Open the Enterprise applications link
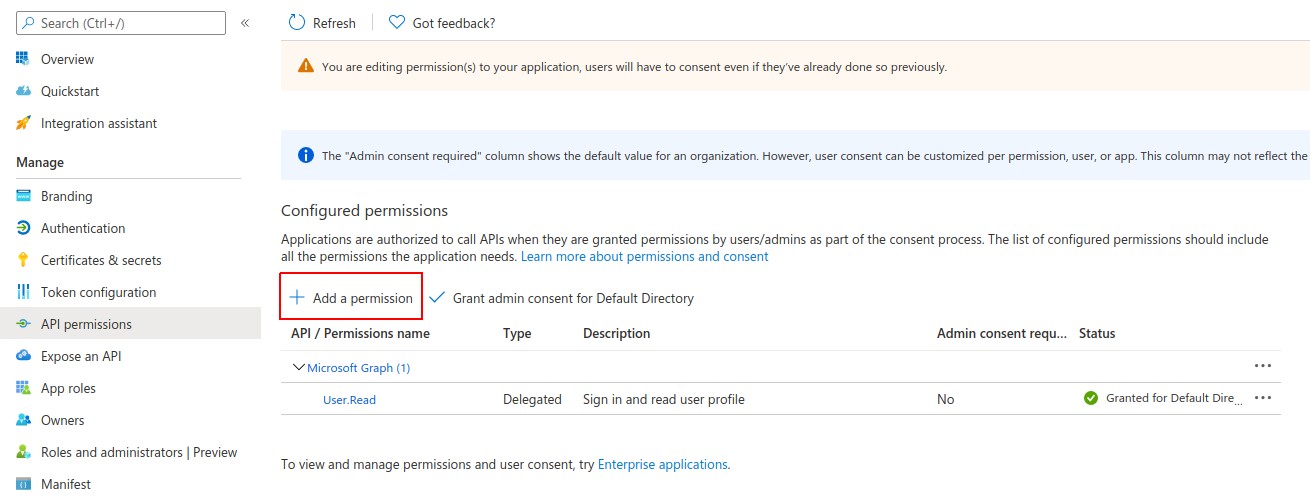Screen dimensions: 1310x503 pyautogui.click(x=662, y=464)
